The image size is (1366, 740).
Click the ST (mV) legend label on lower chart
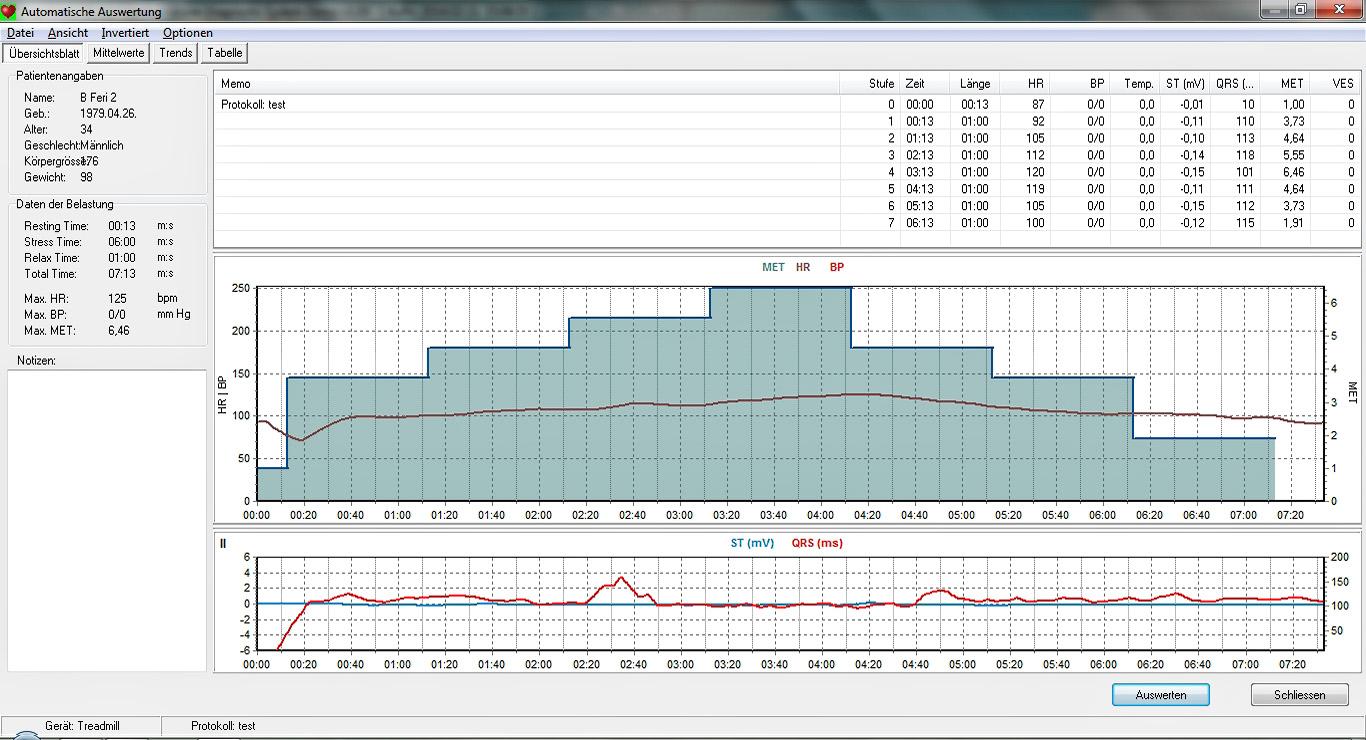point(752,543)
